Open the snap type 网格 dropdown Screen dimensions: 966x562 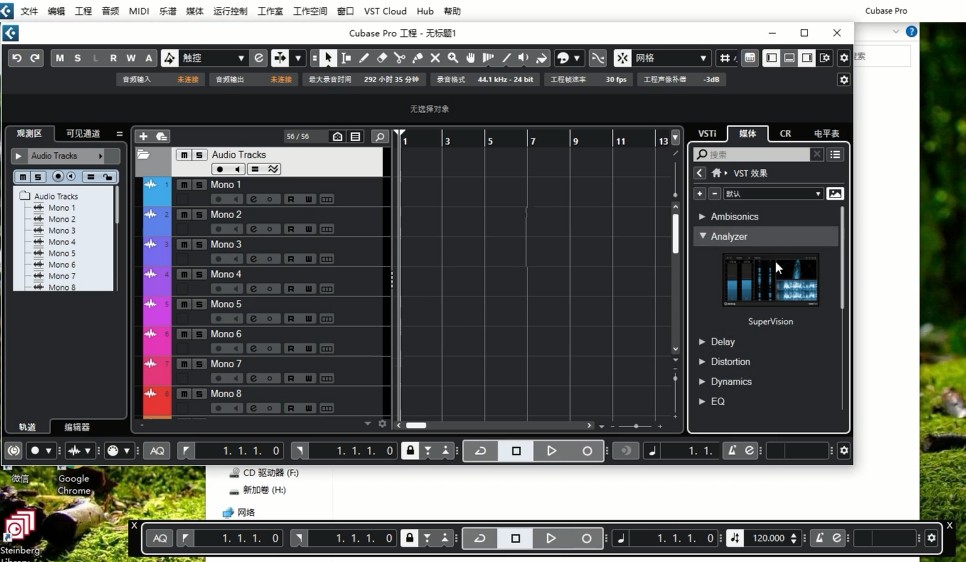pos(671,58)
